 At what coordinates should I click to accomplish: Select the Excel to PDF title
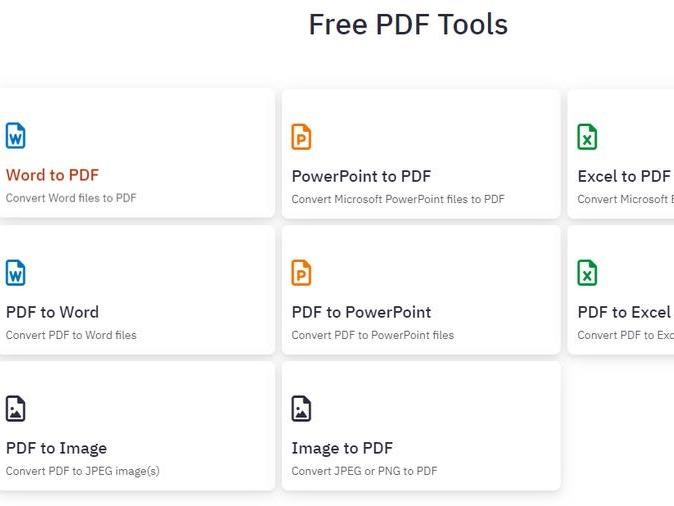click(624, 176)
